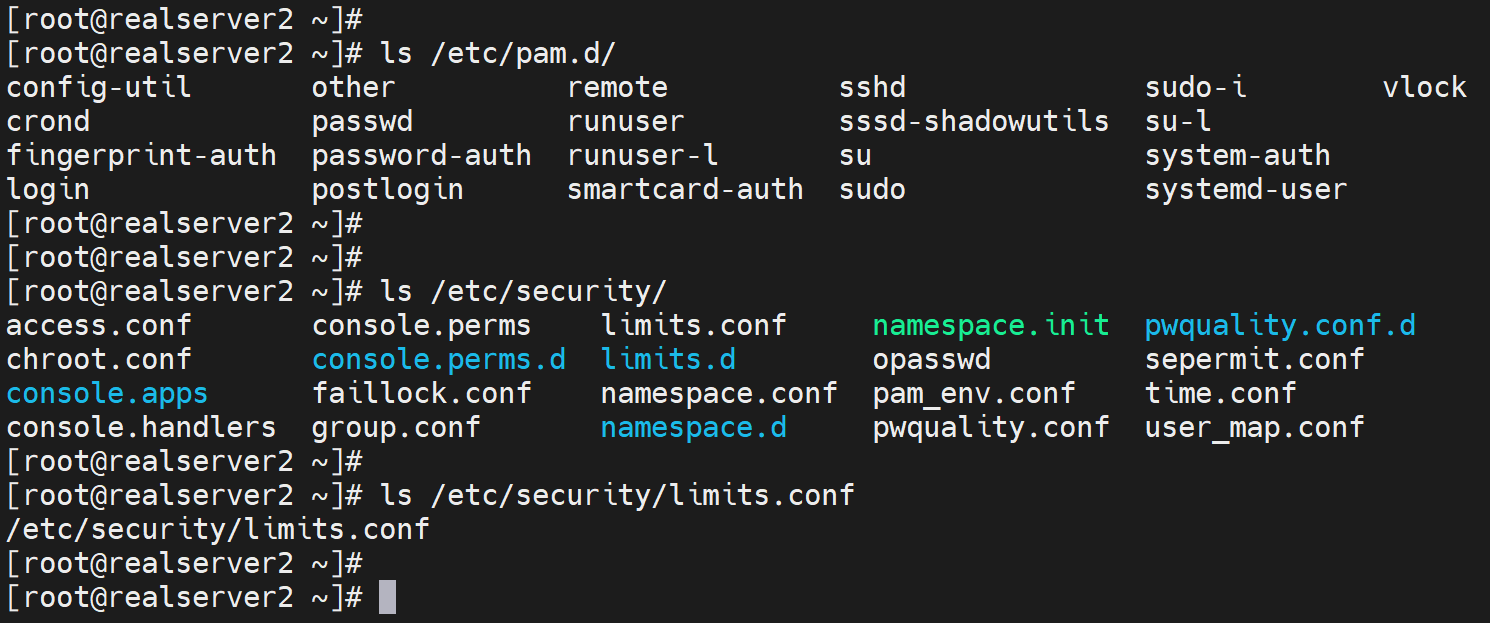
Task: Click the blue console.apps directory
Action: tap(107, 393)
